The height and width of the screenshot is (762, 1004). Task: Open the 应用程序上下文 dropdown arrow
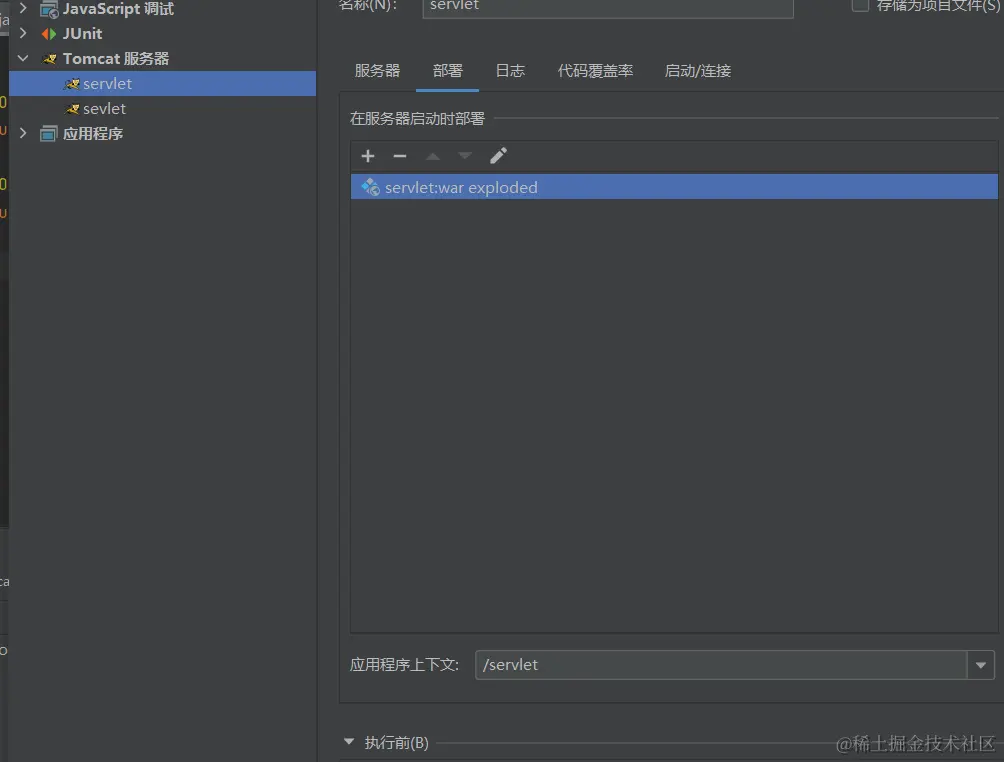980,665
